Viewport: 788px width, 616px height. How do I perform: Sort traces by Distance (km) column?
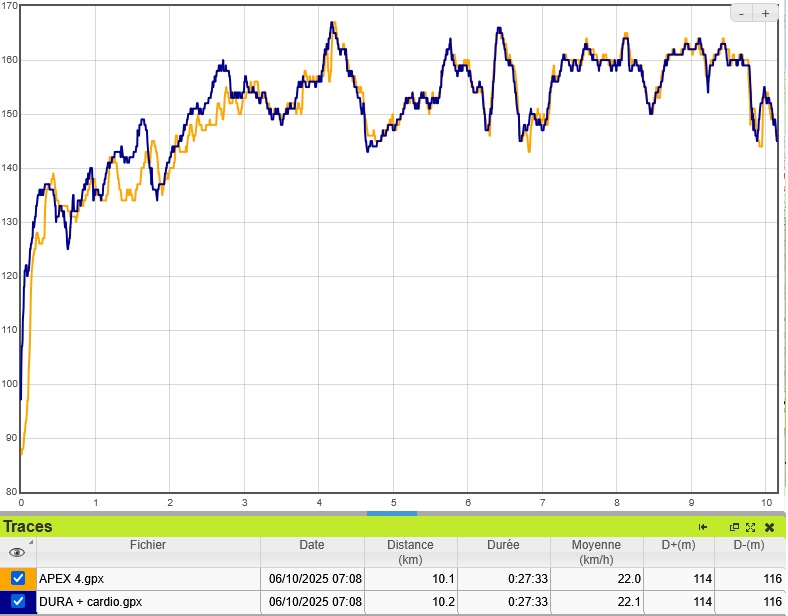[410, 552]
